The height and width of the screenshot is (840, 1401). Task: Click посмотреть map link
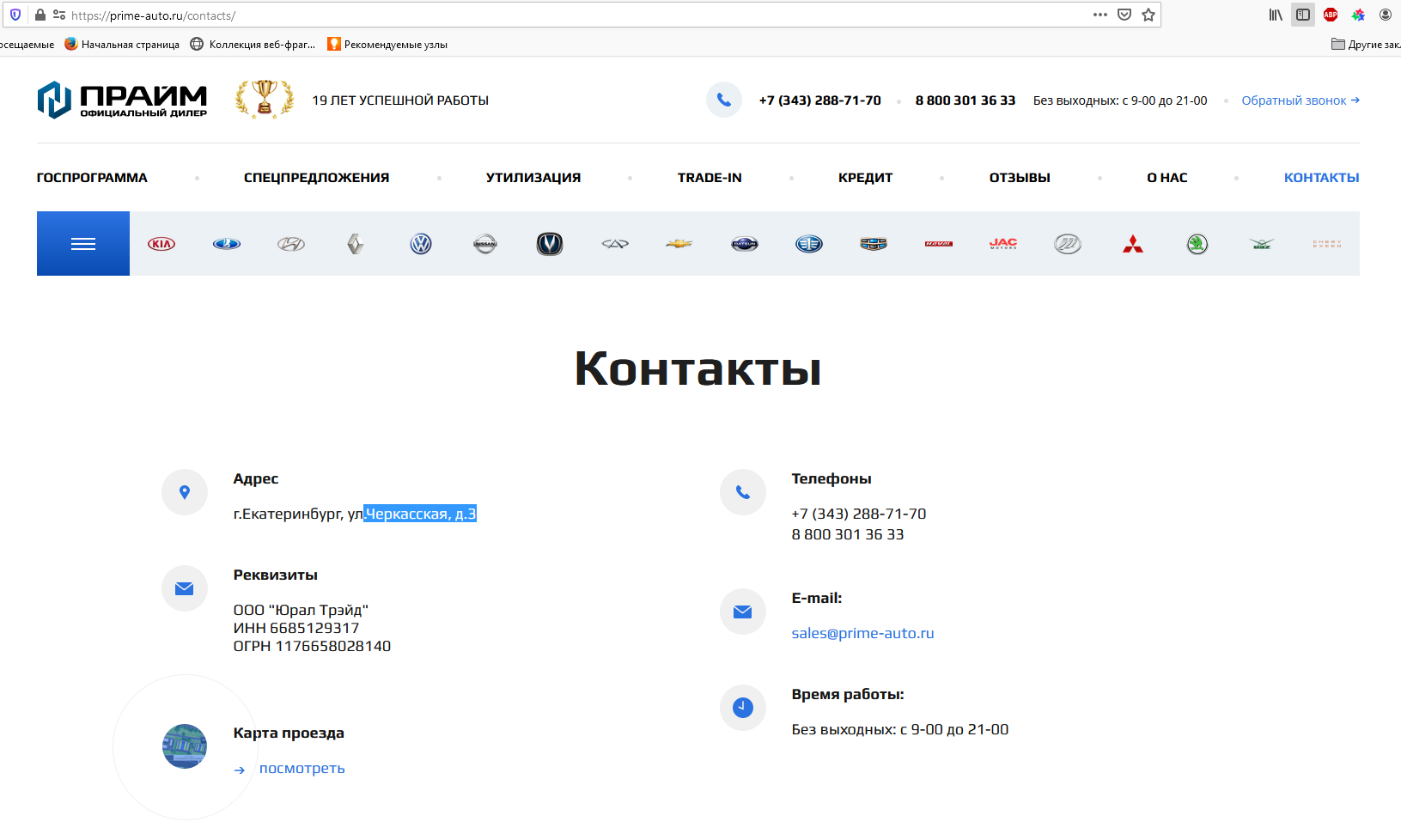point(302,769)
